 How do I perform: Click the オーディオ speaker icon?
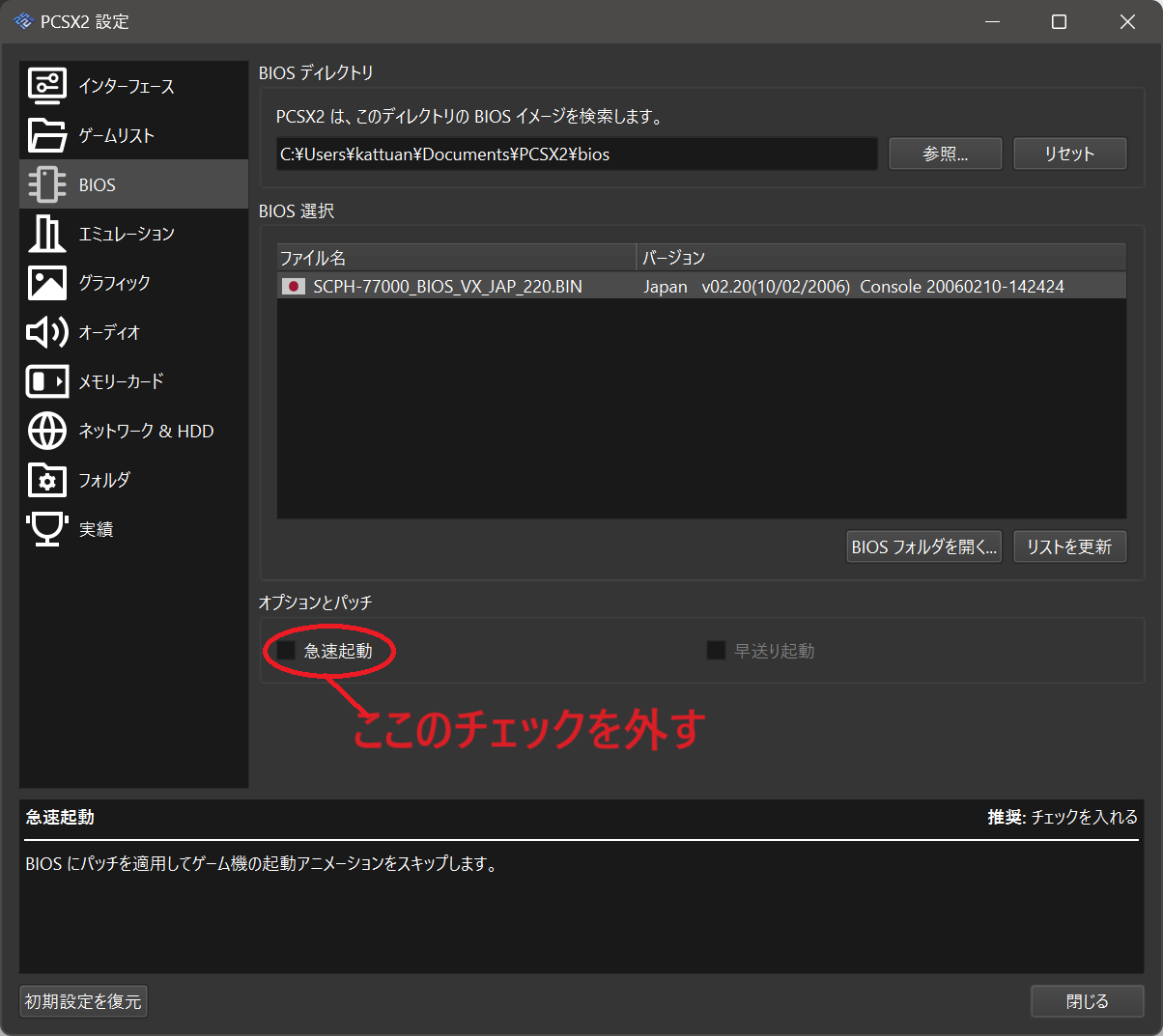[47, 332]
